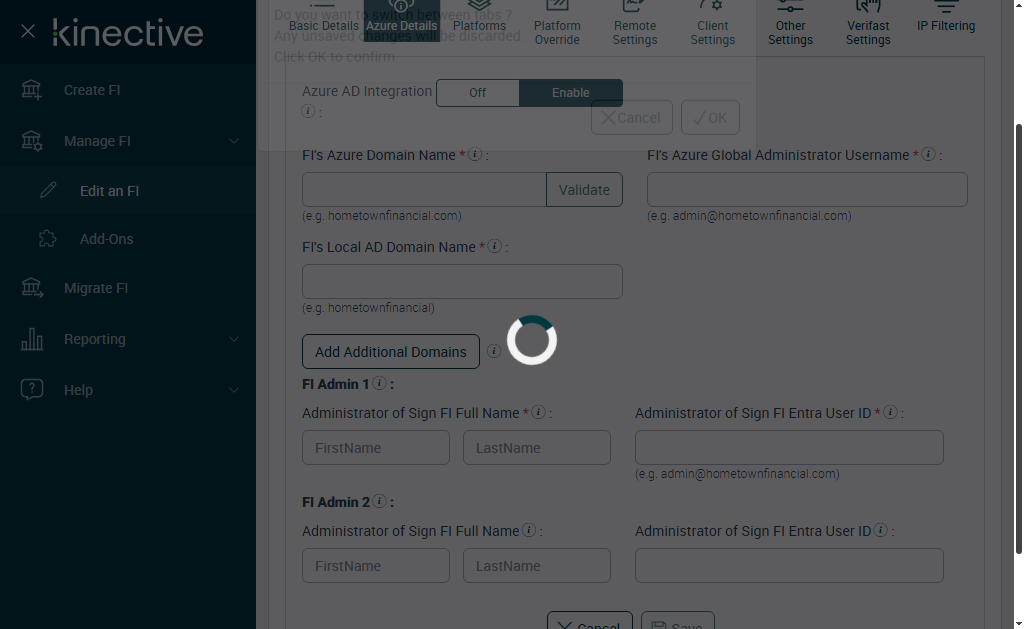Click Cancel in the confirm dialog
Viewport: 1024px width, 629px height.
click(x=632, y=118)
